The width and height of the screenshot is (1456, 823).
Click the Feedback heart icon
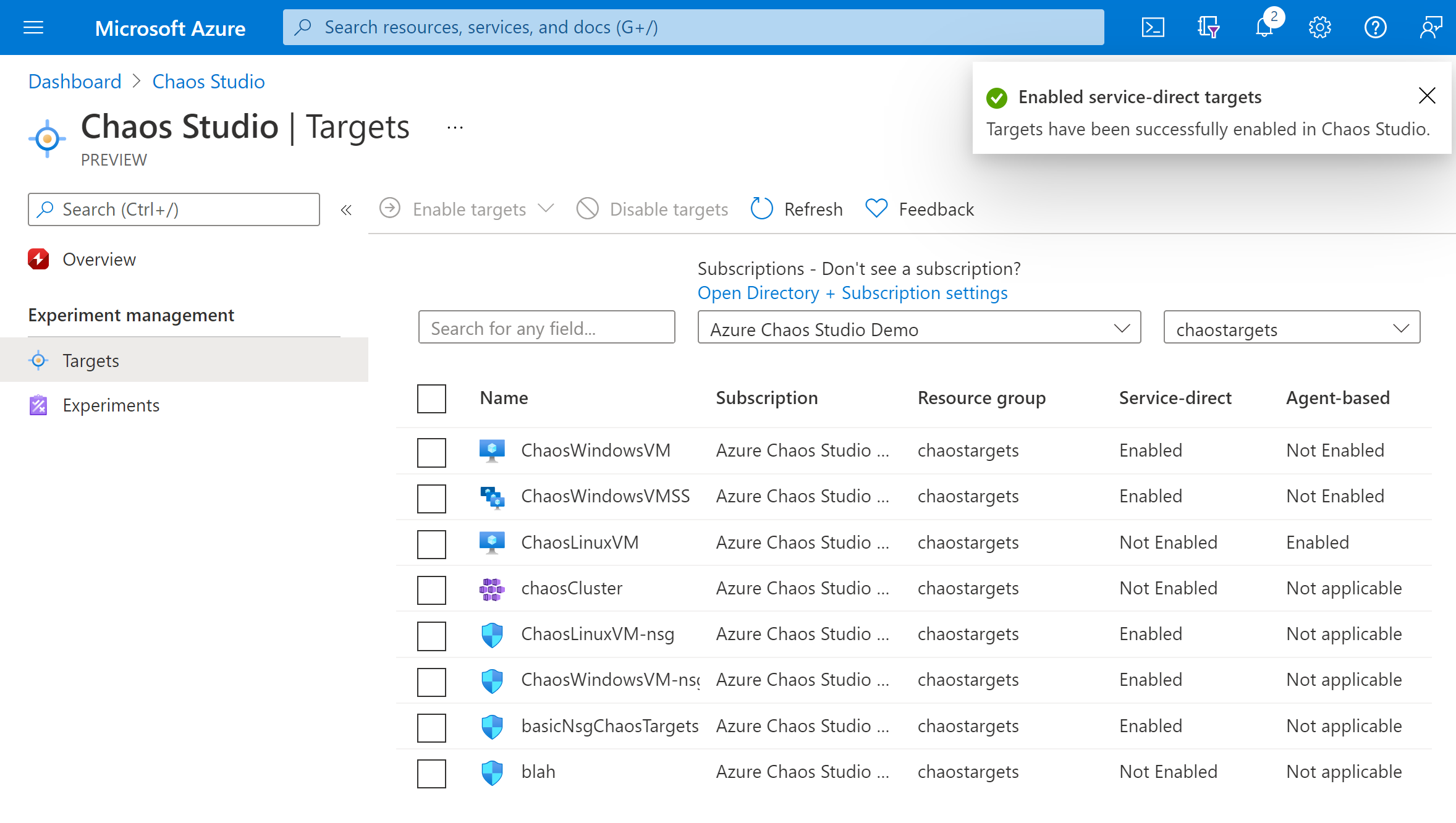876,209
